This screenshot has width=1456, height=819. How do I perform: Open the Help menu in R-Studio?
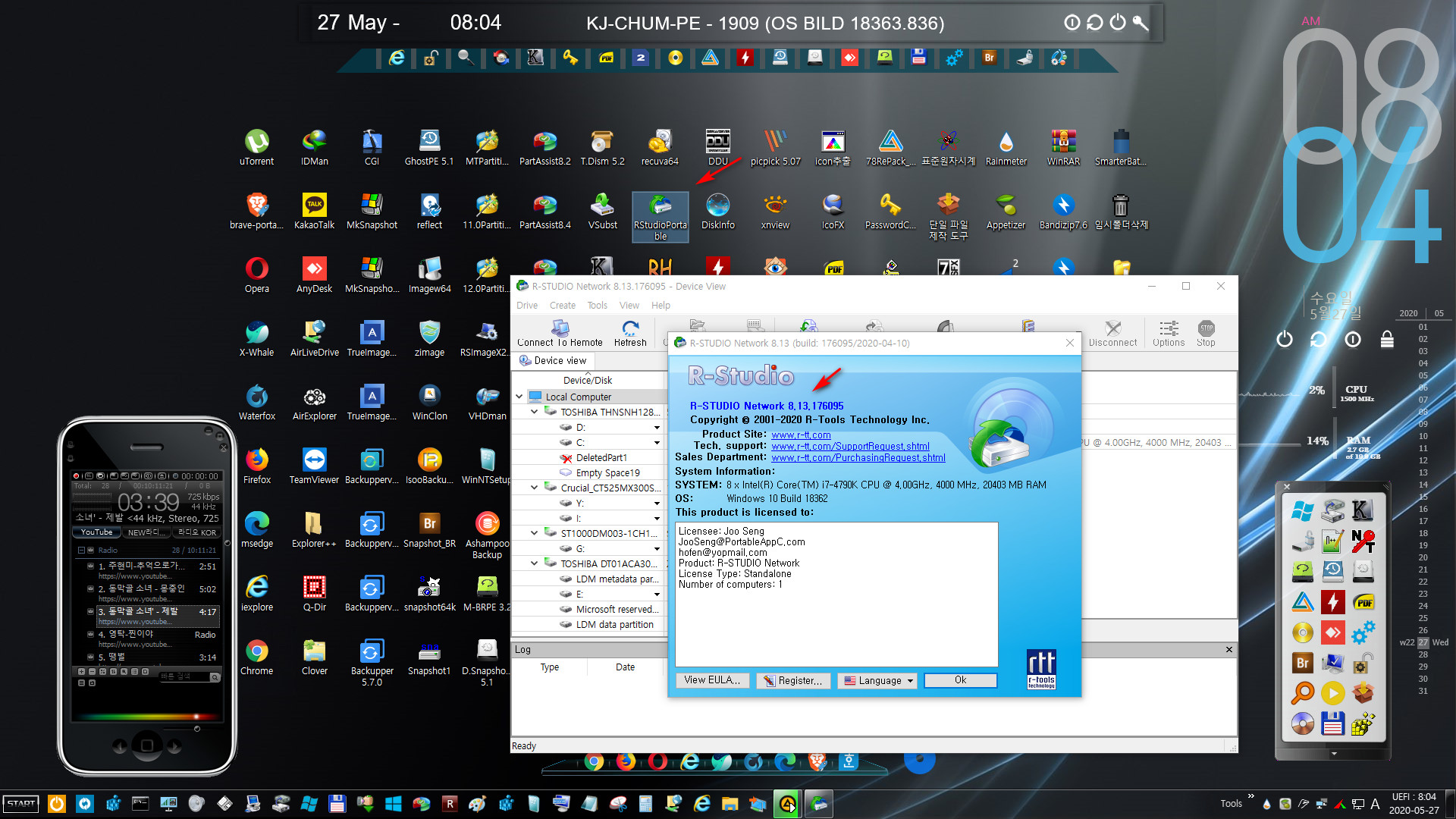661,306
